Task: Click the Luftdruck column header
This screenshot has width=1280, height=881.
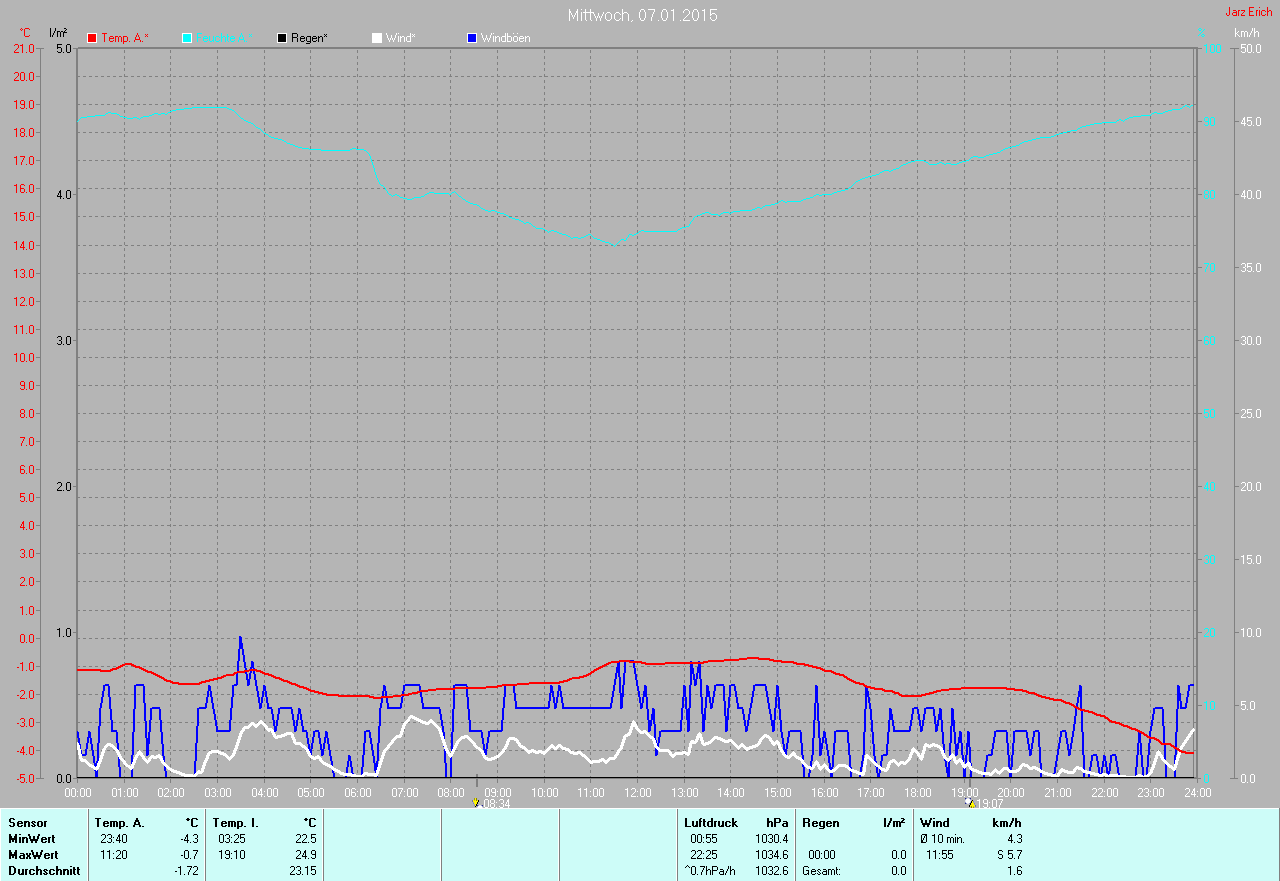Action: click(x=710, y=823)
